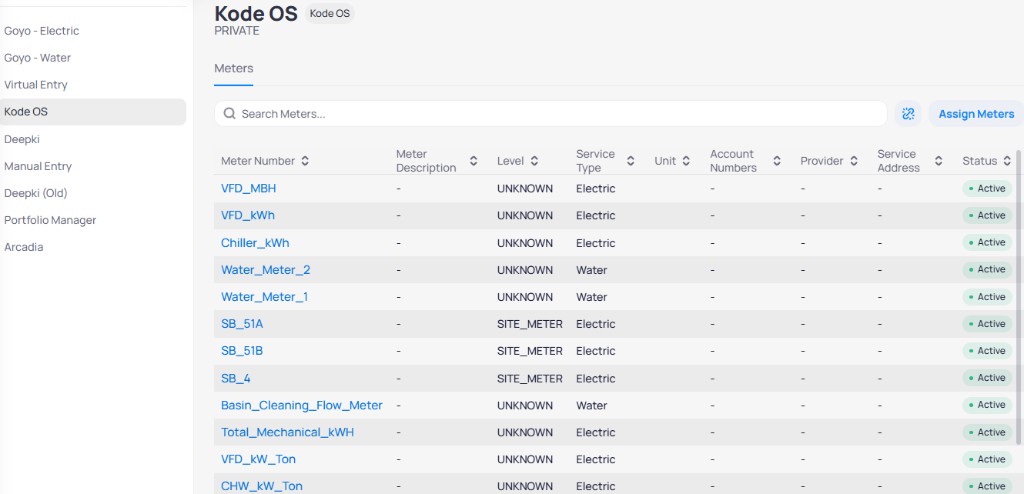
Task: Select Kode OS in sidebar
Action: click(93, 112)
